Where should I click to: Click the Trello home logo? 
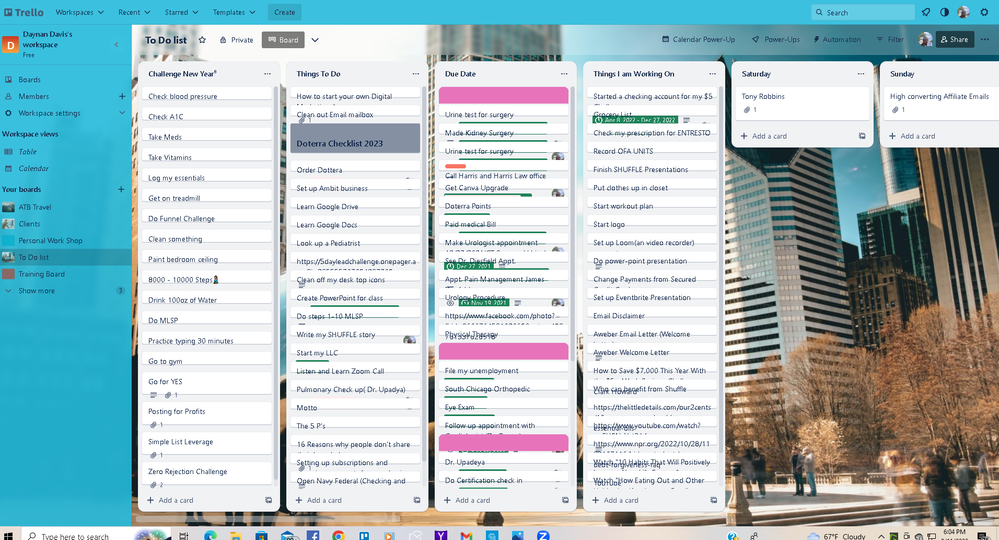point(24,12)
